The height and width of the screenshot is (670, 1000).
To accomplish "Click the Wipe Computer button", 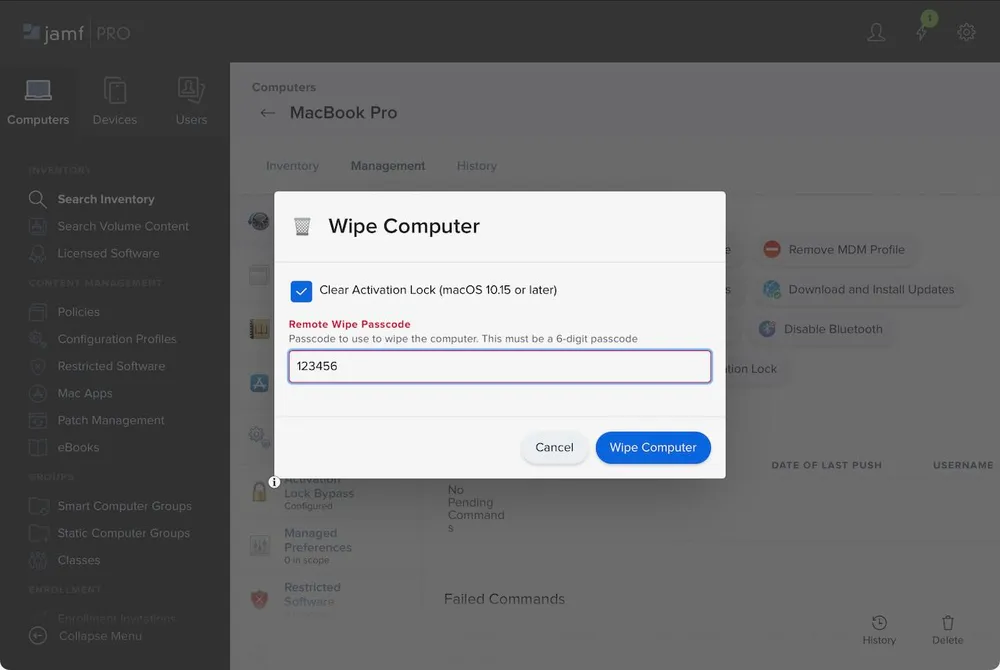I will 653,447.
